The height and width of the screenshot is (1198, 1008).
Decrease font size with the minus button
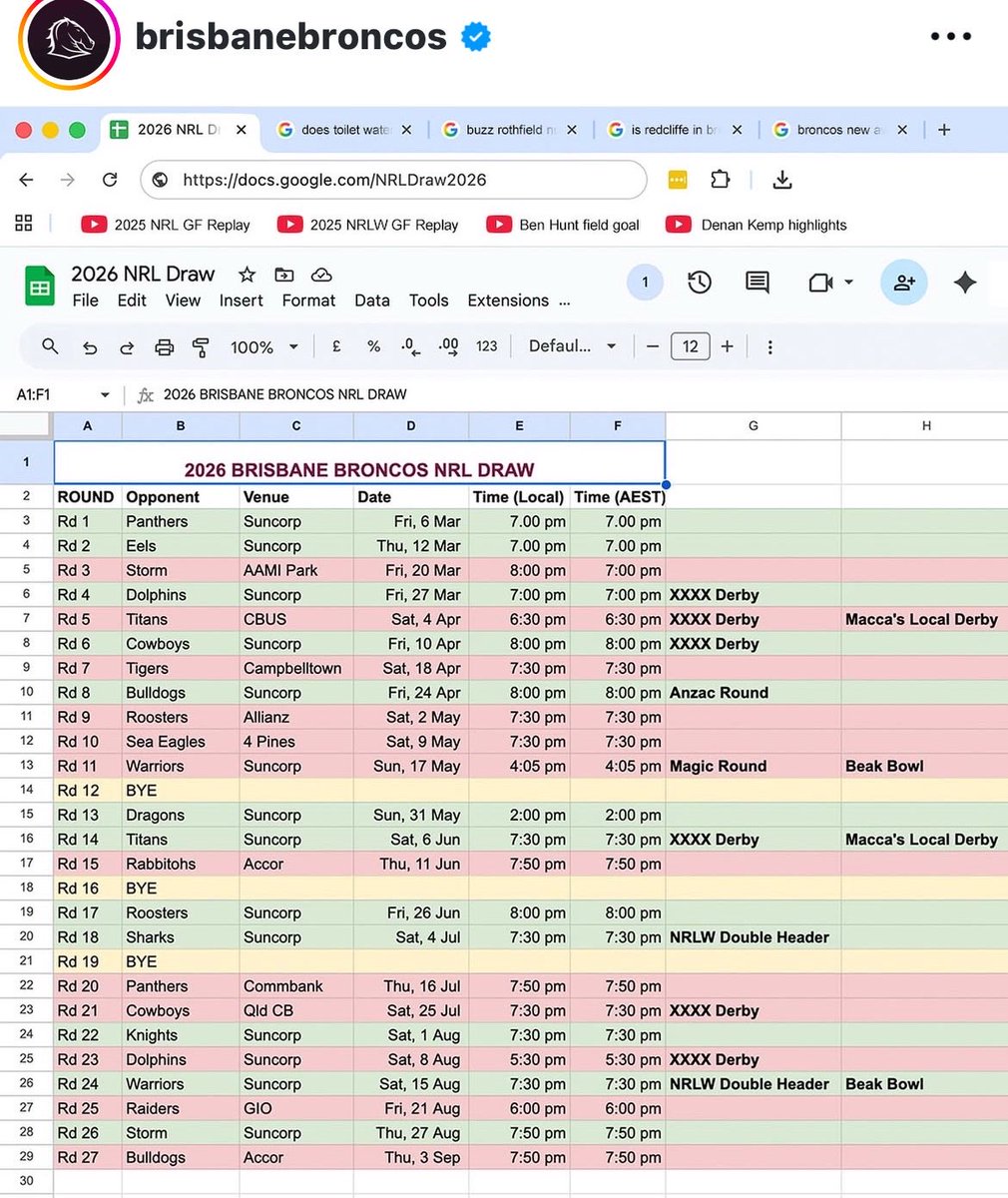(x=653, y=346)
